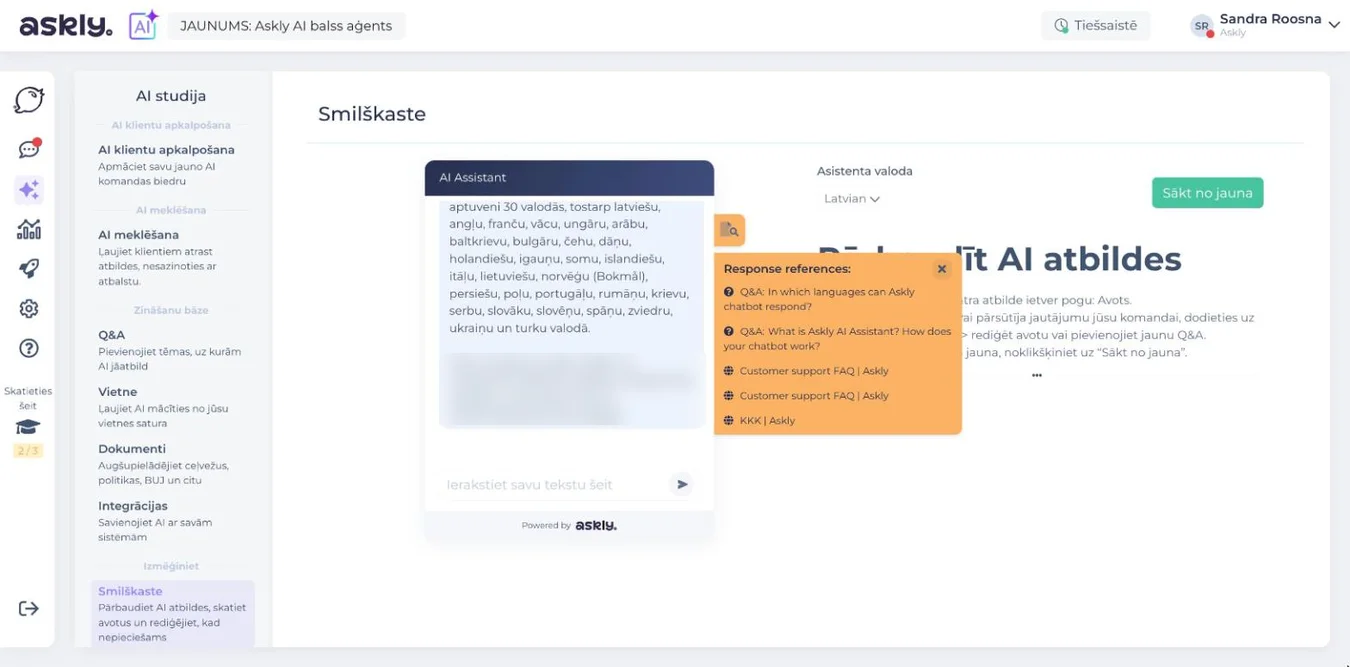This screenshot has height=667, width=1350.
Task: Open AI meklēšana menu item
Action: tap(171, 258)
